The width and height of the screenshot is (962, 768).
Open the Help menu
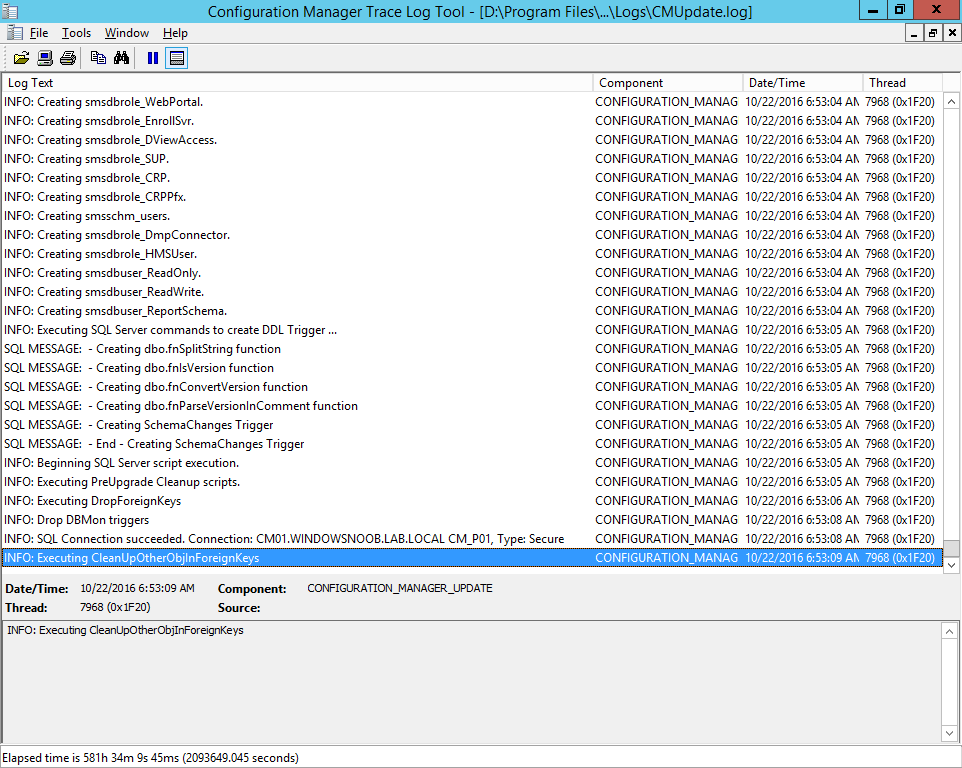pyautogui.click(x=175, y=33)
